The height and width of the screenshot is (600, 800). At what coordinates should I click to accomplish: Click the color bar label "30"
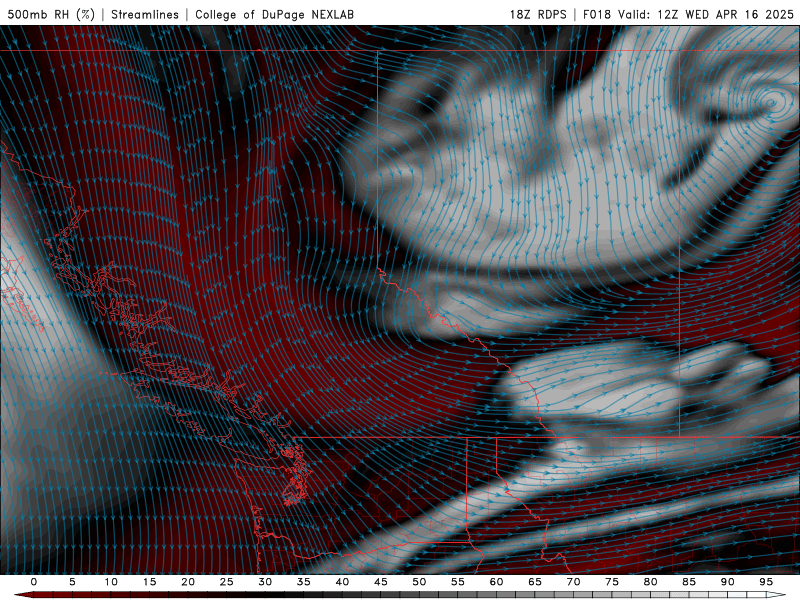265,582
